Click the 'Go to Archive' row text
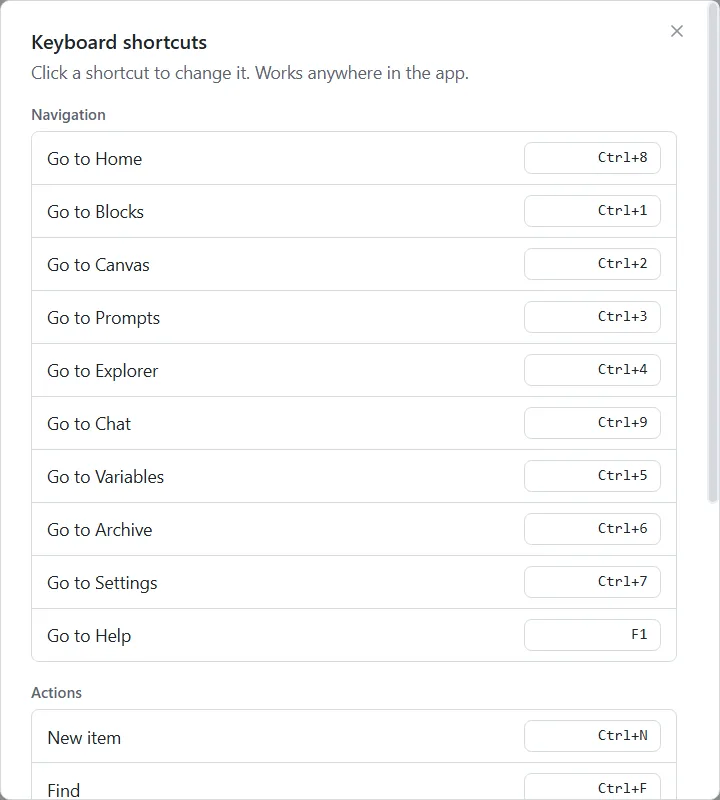Viewport: 720px width, 800px height. pos(100,530)
